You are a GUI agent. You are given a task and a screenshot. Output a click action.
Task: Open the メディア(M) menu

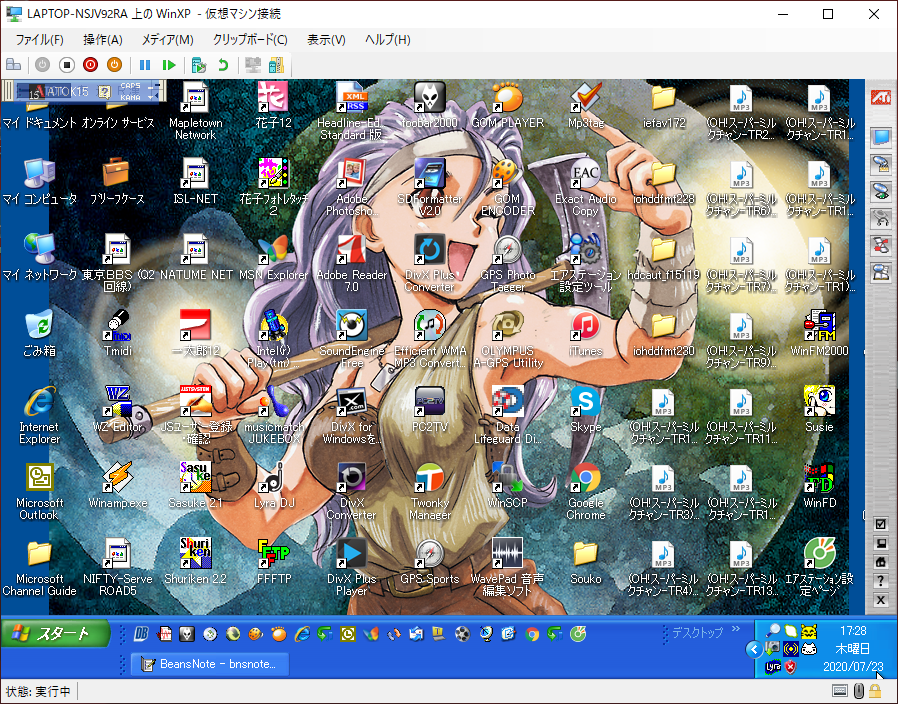tap(168, 40)
